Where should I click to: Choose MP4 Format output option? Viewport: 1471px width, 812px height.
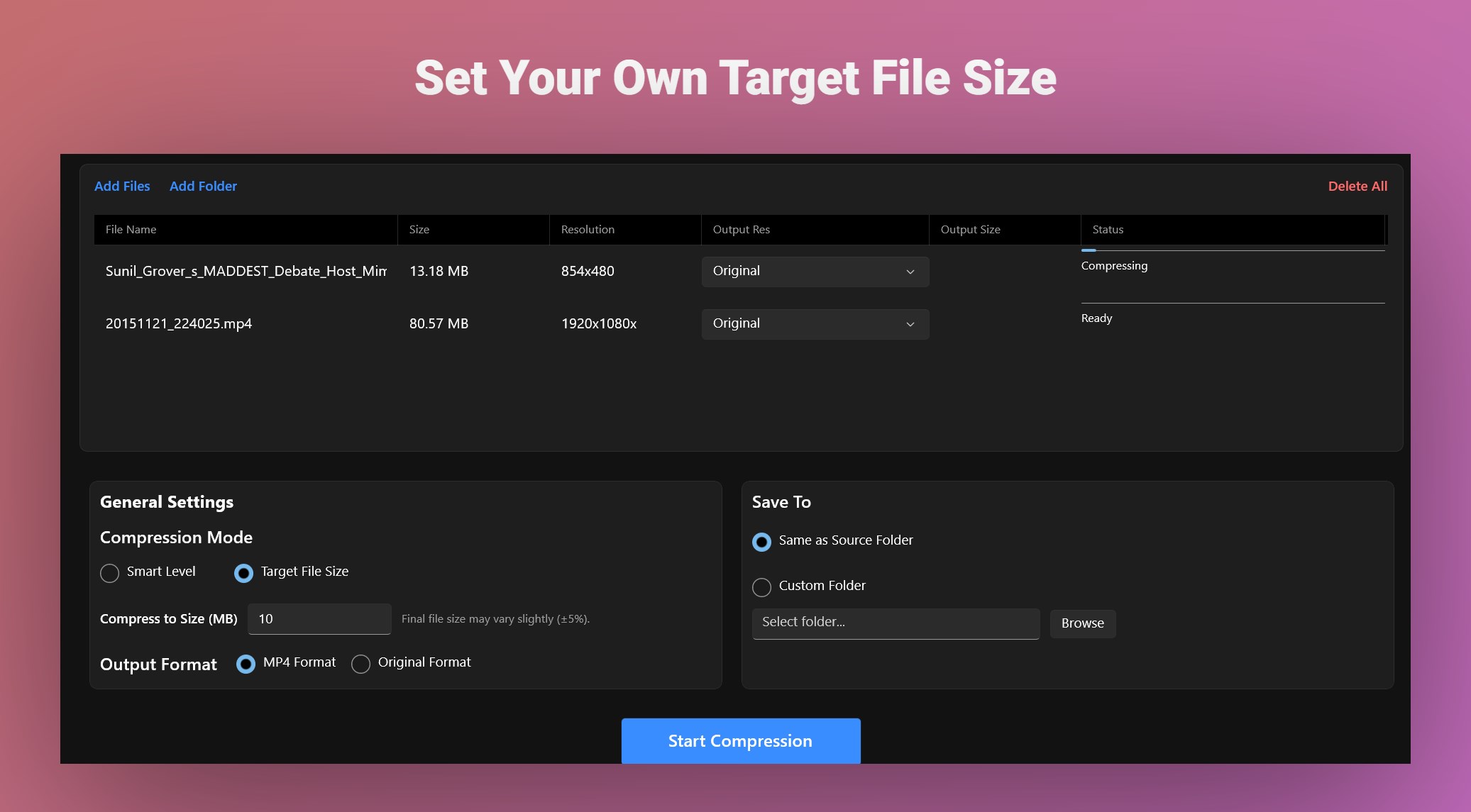click(x=246, y=664)
